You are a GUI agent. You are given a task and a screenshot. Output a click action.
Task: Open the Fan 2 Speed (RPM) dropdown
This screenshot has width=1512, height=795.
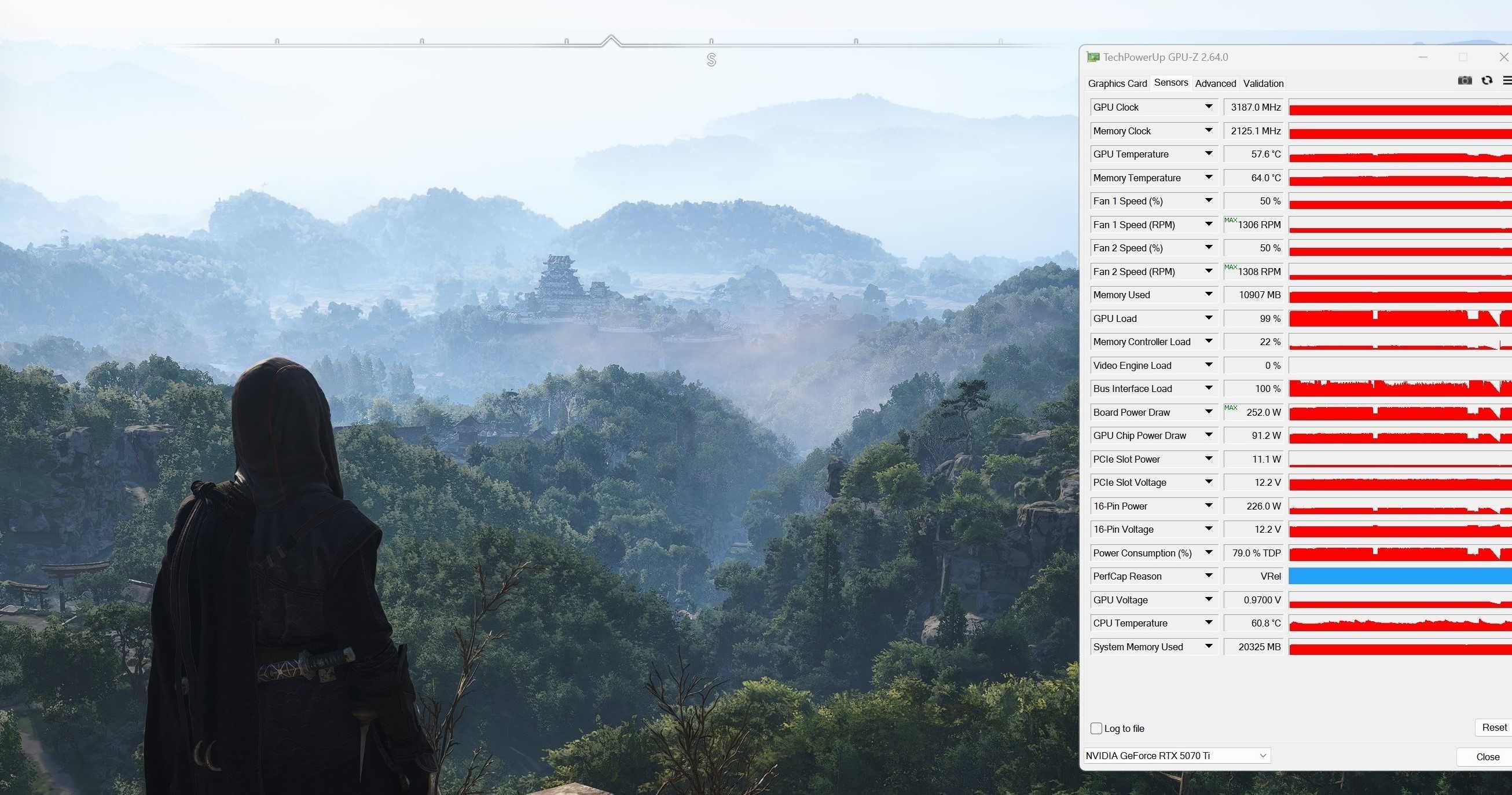click(1209, 271)
